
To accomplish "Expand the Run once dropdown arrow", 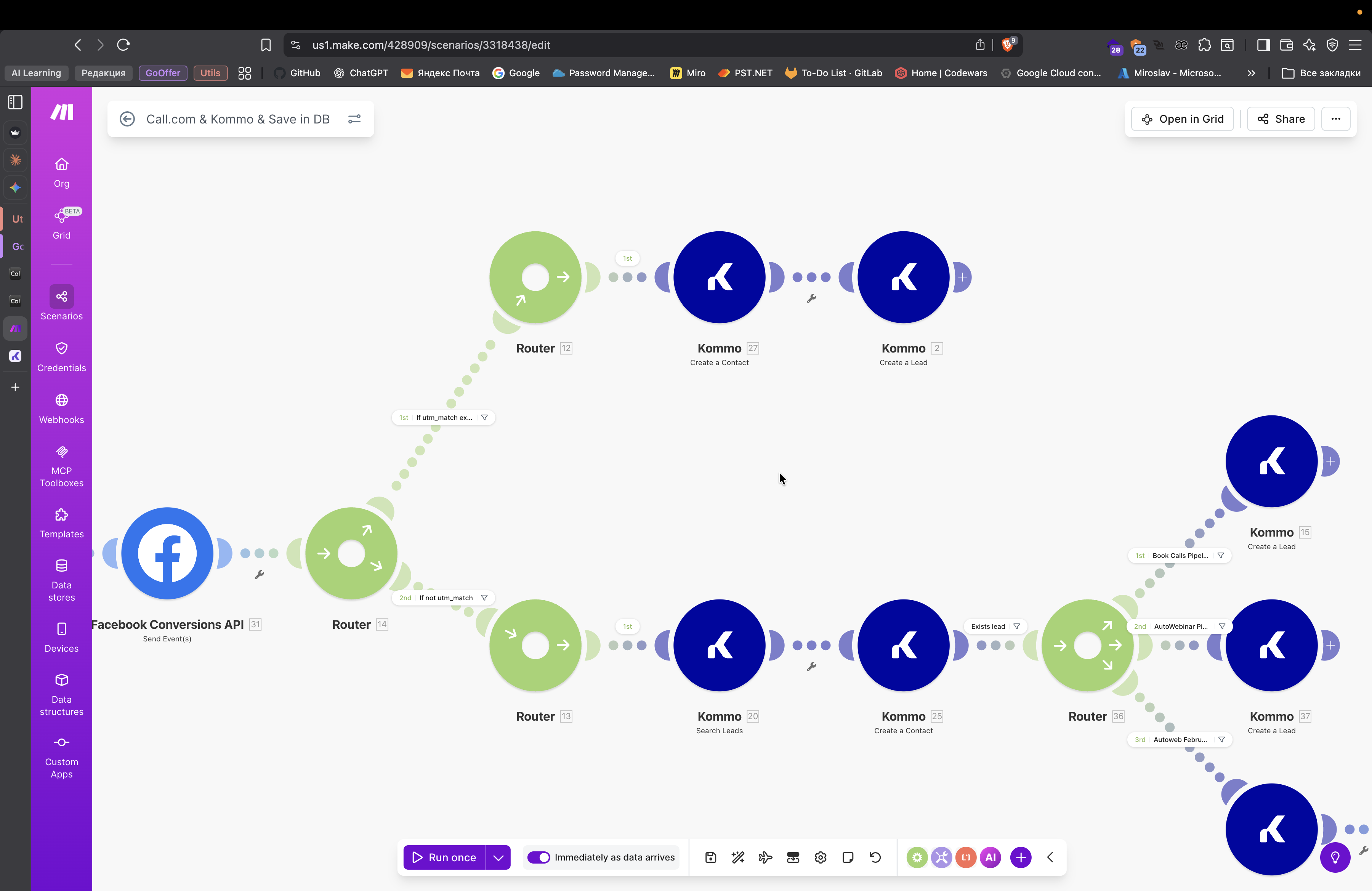I will click(498, 857).
